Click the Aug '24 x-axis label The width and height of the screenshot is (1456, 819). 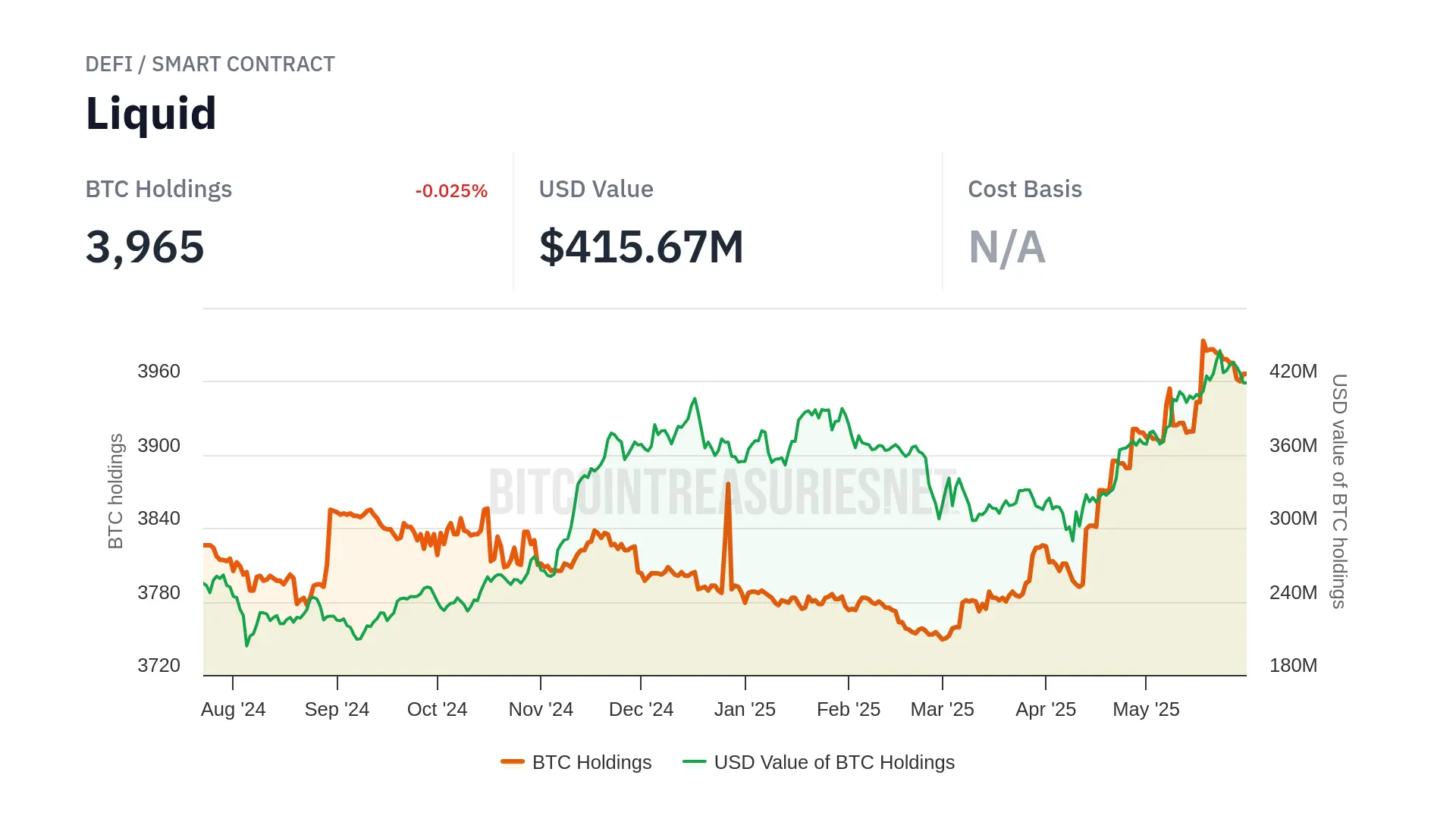[x=233, y=710]
